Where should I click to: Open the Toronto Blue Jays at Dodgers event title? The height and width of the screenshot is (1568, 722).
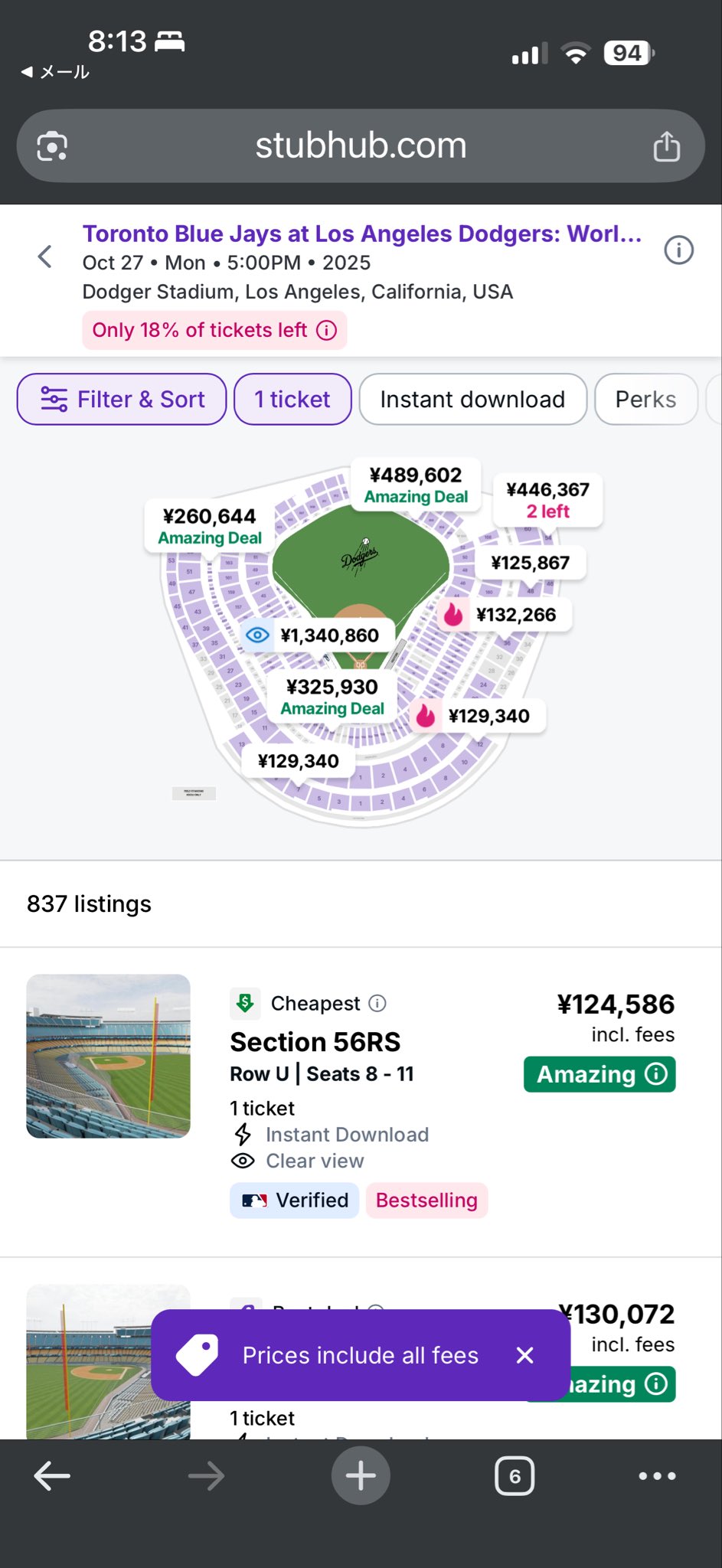point(362,234)
